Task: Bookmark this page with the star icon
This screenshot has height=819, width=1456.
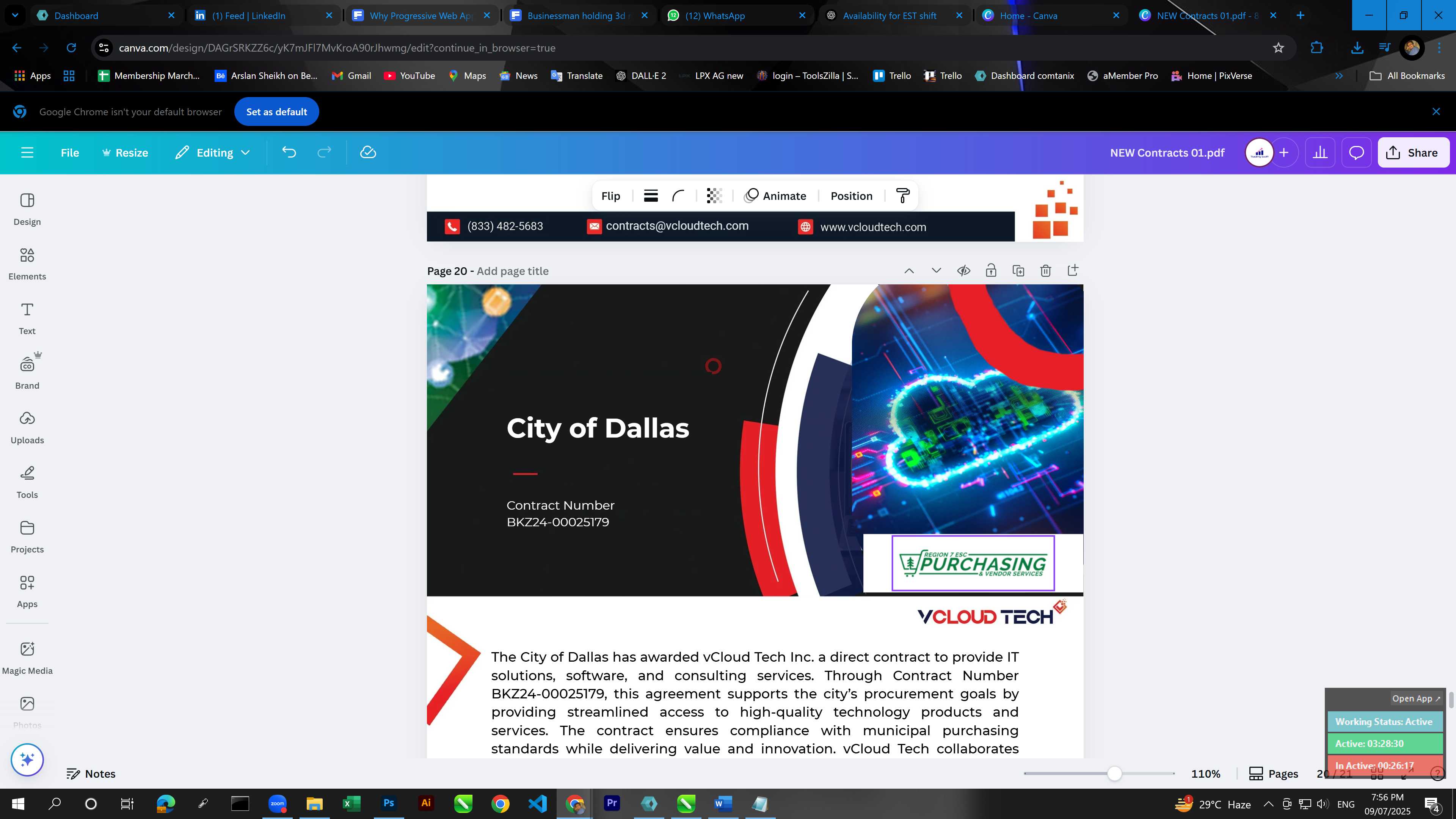Action: coord(1278,48)
